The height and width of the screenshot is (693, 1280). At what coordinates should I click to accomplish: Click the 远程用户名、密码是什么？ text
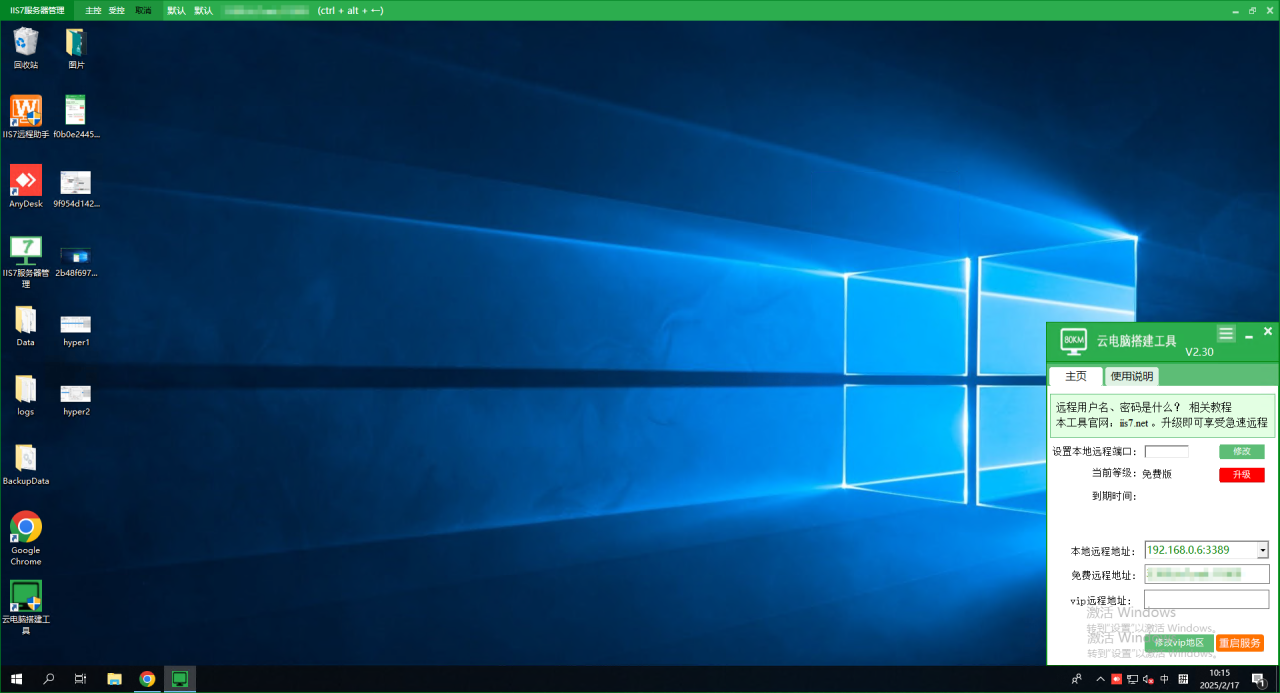coord(1118,407)
